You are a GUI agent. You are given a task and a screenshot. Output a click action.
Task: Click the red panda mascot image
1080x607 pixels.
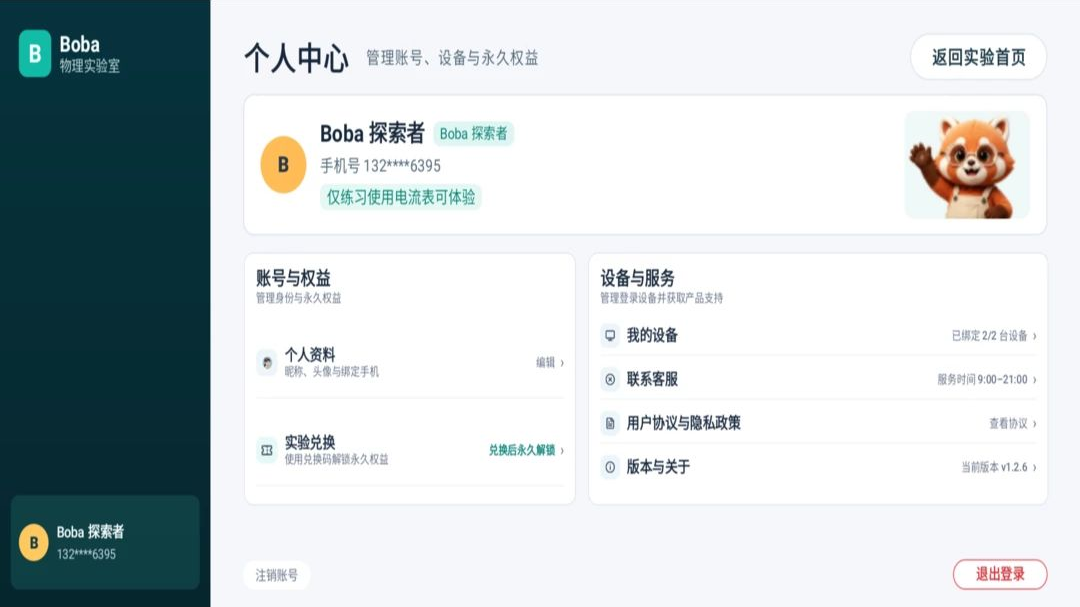(967, 165)
